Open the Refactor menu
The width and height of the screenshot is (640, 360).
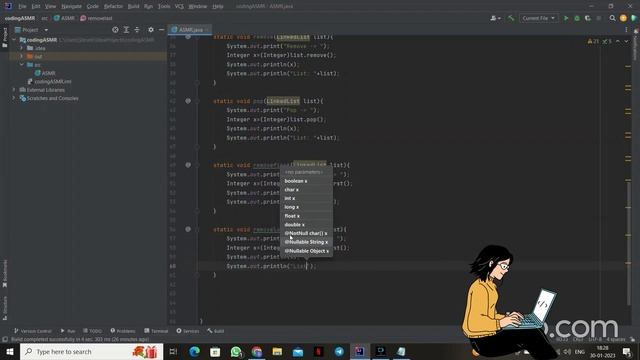click(x=113, y=6)
